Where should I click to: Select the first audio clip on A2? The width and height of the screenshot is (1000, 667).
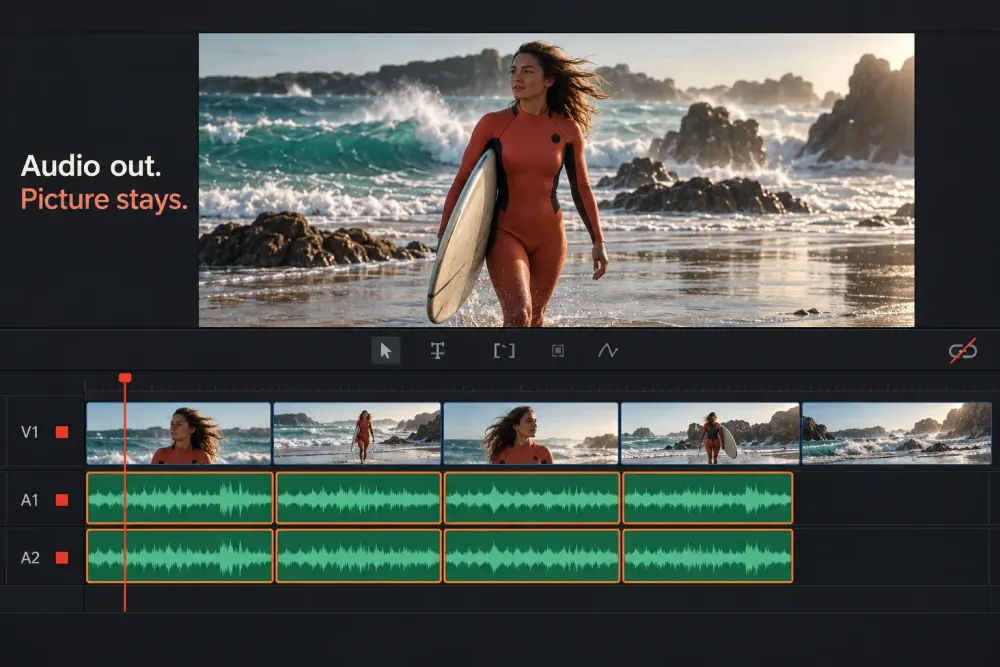pyautogui.click(x=180, y=556)
